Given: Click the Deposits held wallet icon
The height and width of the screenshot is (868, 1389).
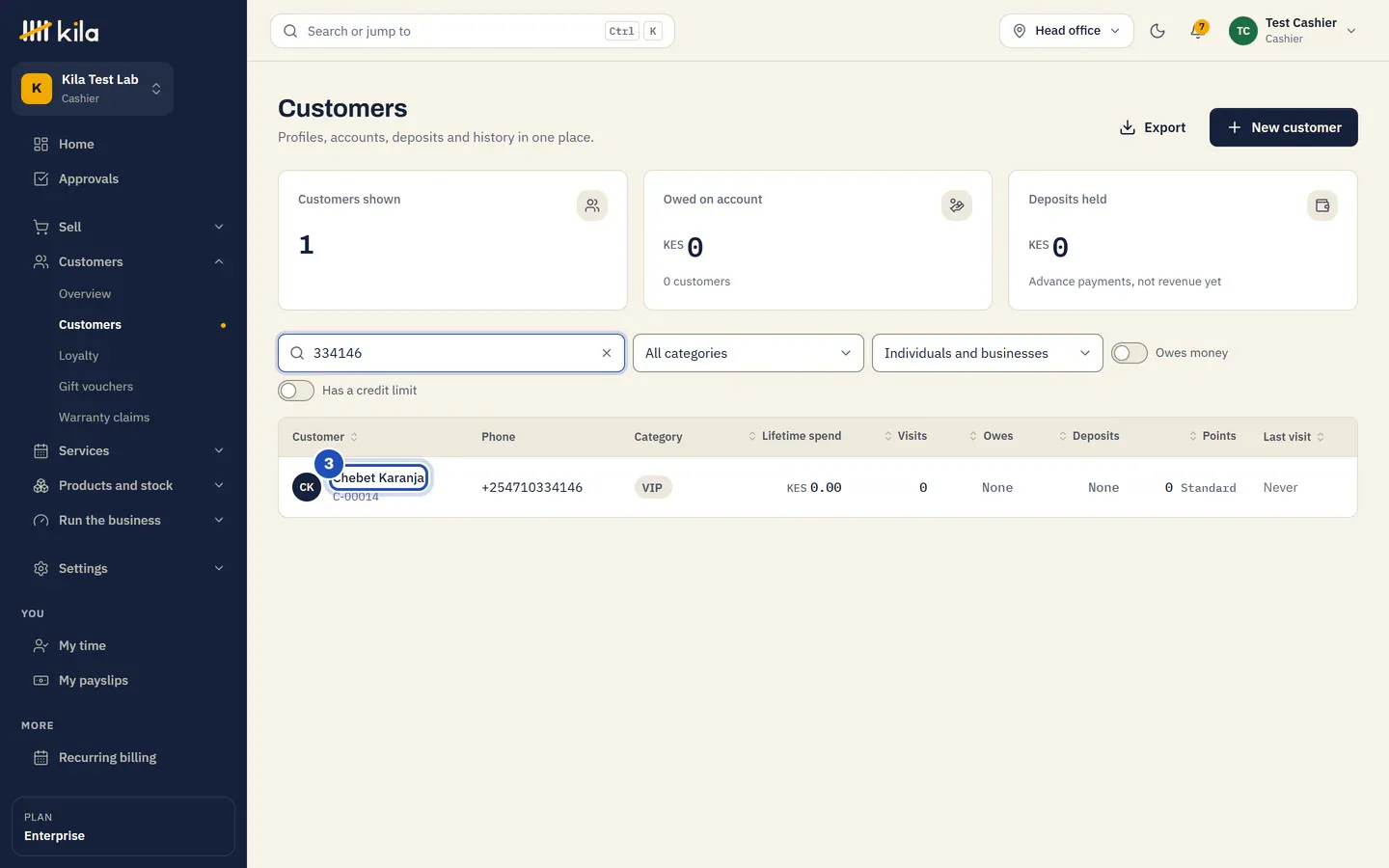Looking at the screenshot, I should (1322, 205).
